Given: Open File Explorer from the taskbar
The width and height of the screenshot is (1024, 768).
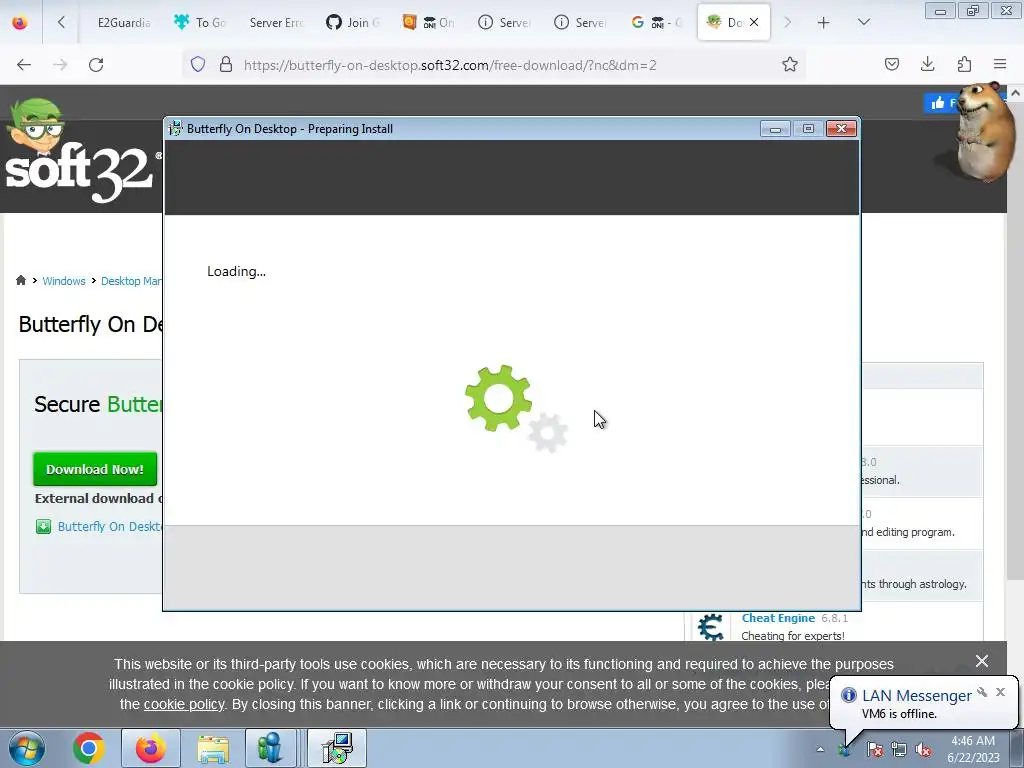Looking at the screenshot, I should pos(214,748).
